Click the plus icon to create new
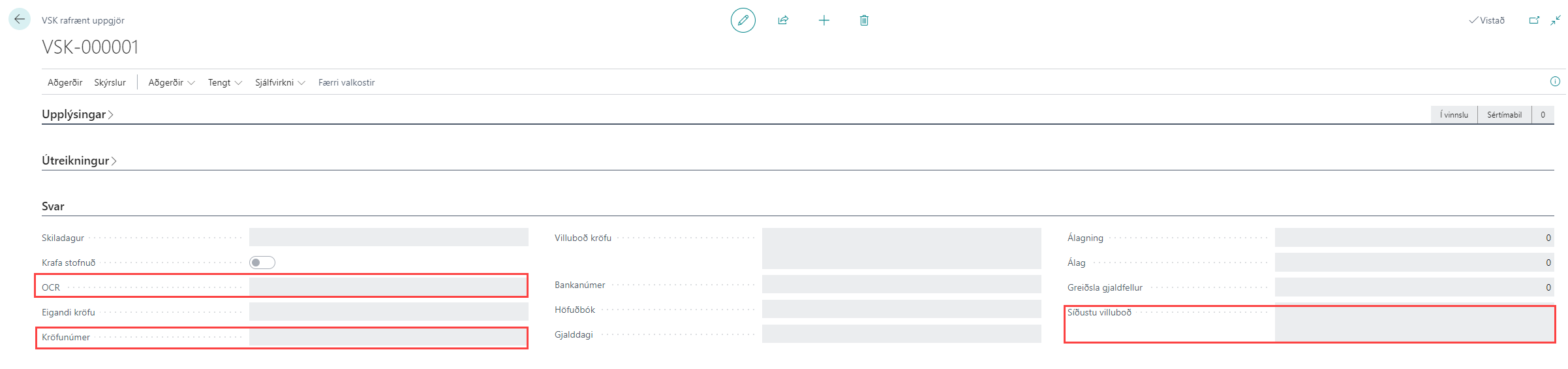 tap(823, 20)
